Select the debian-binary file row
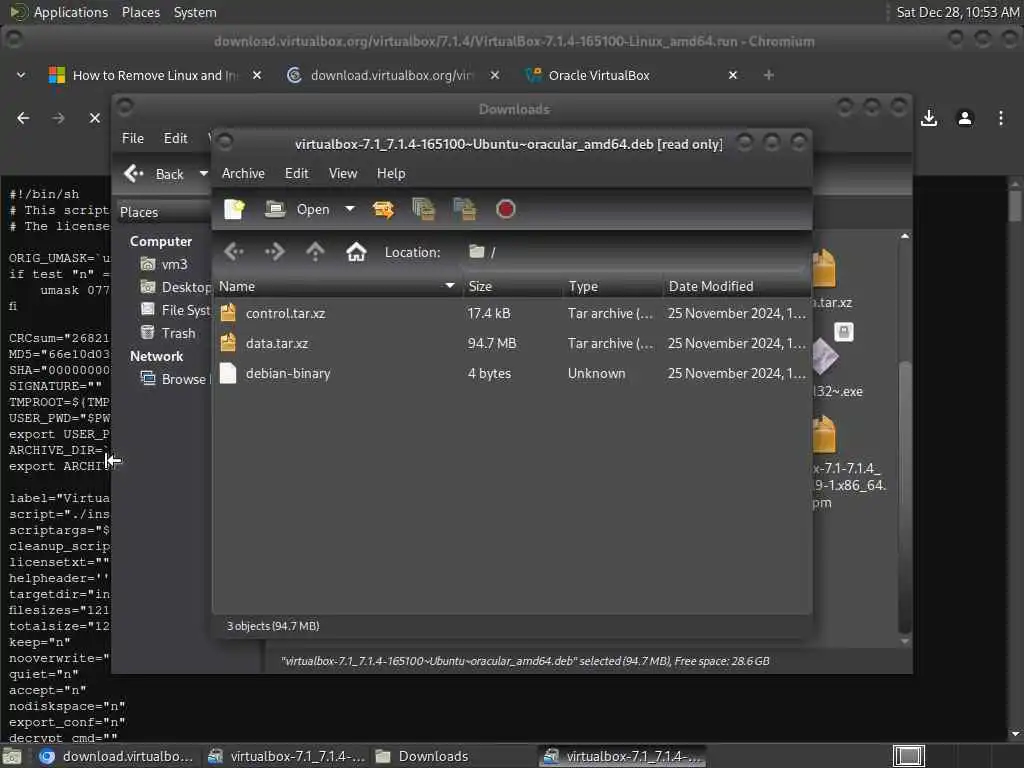The height and width of the screenshot is (768, 1024). pyautogui.click(x=512, y=374)
